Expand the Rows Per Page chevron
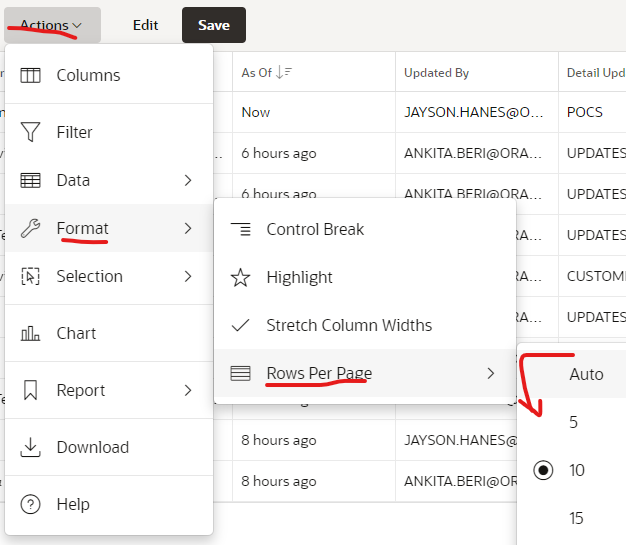Viewport: 626px width, 545px height. (x=491, y=373)
